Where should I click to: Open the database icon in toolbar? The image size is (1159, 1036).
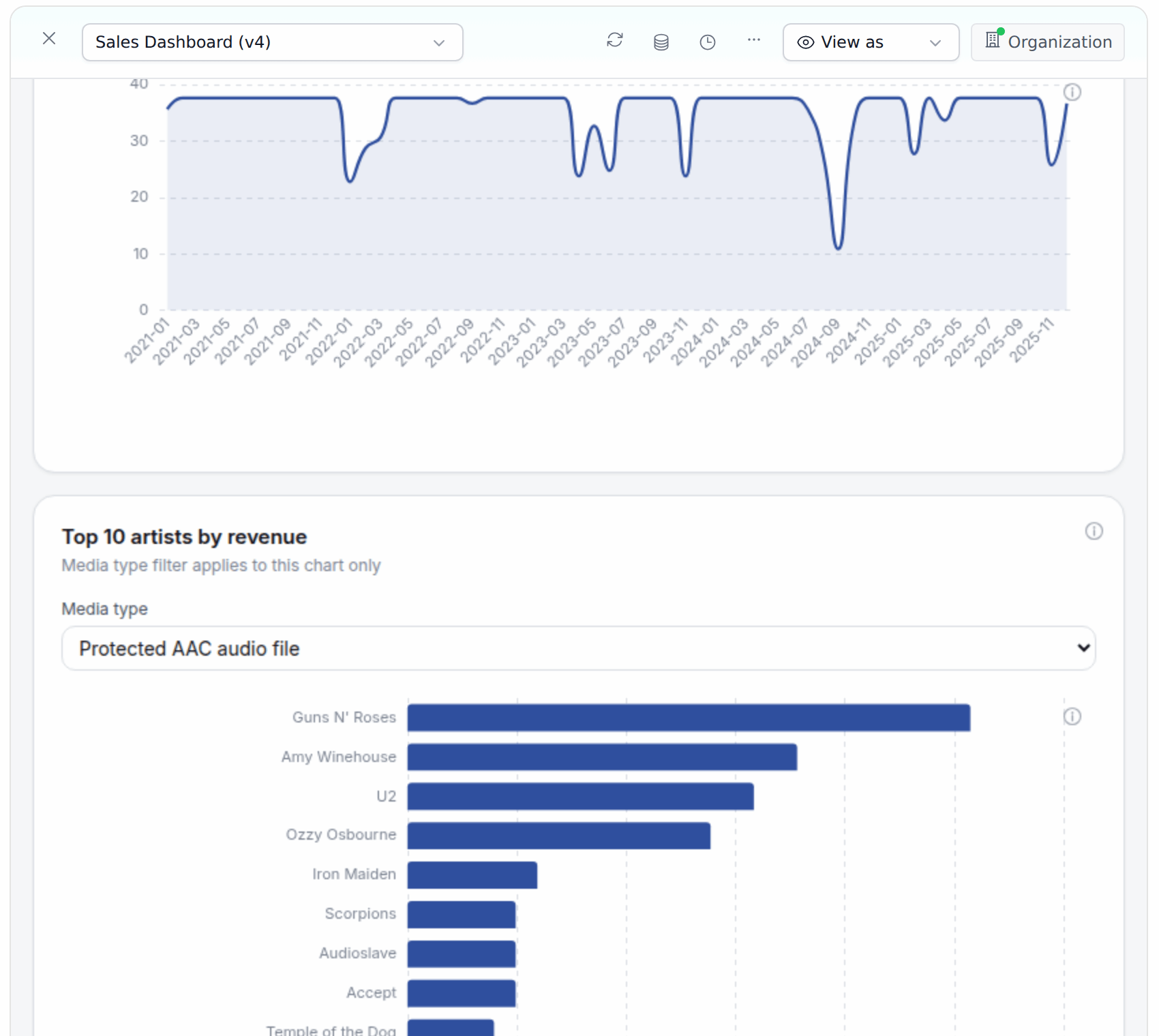click(x=661, y=42)
